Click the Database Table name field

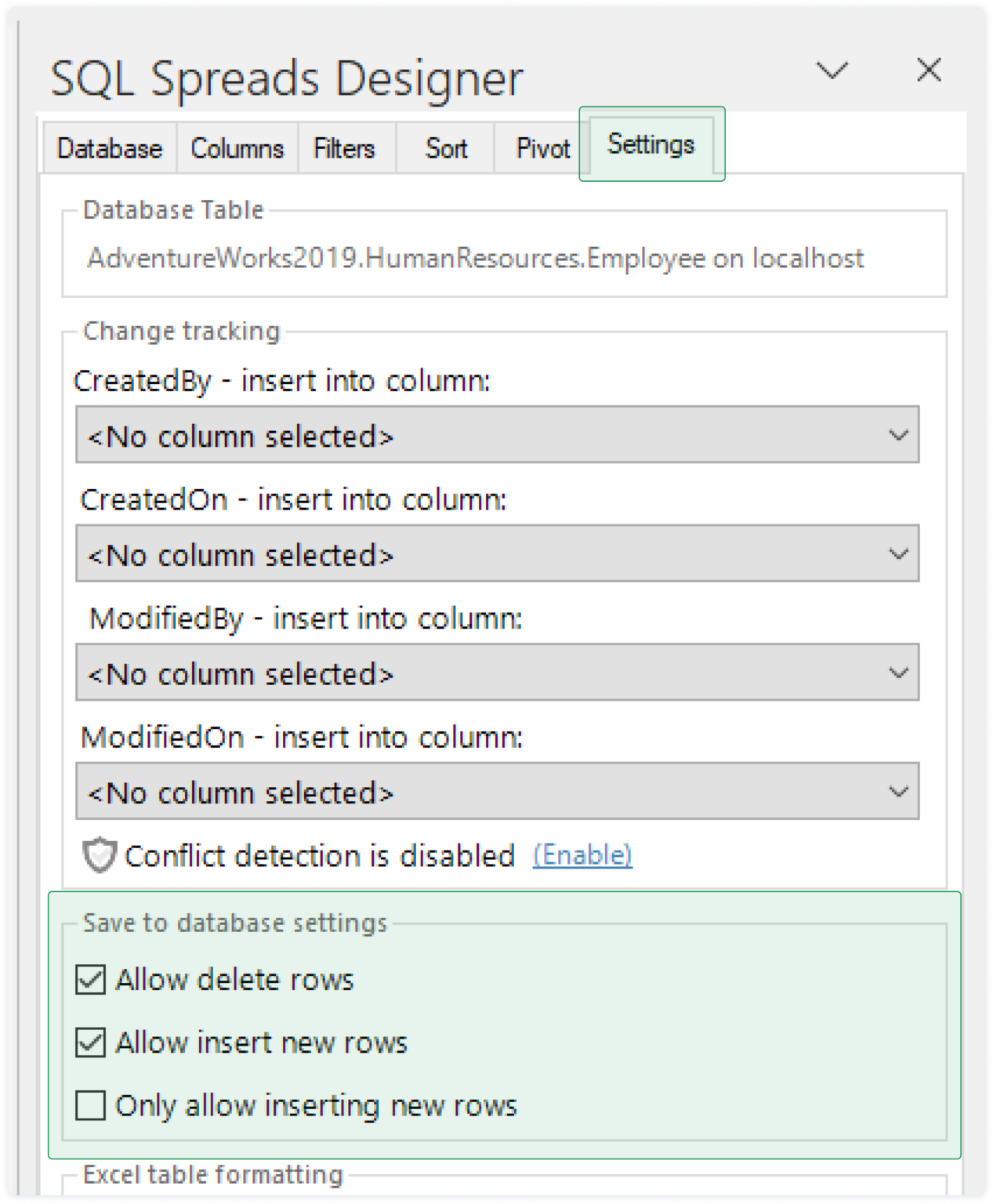(475, 258)
